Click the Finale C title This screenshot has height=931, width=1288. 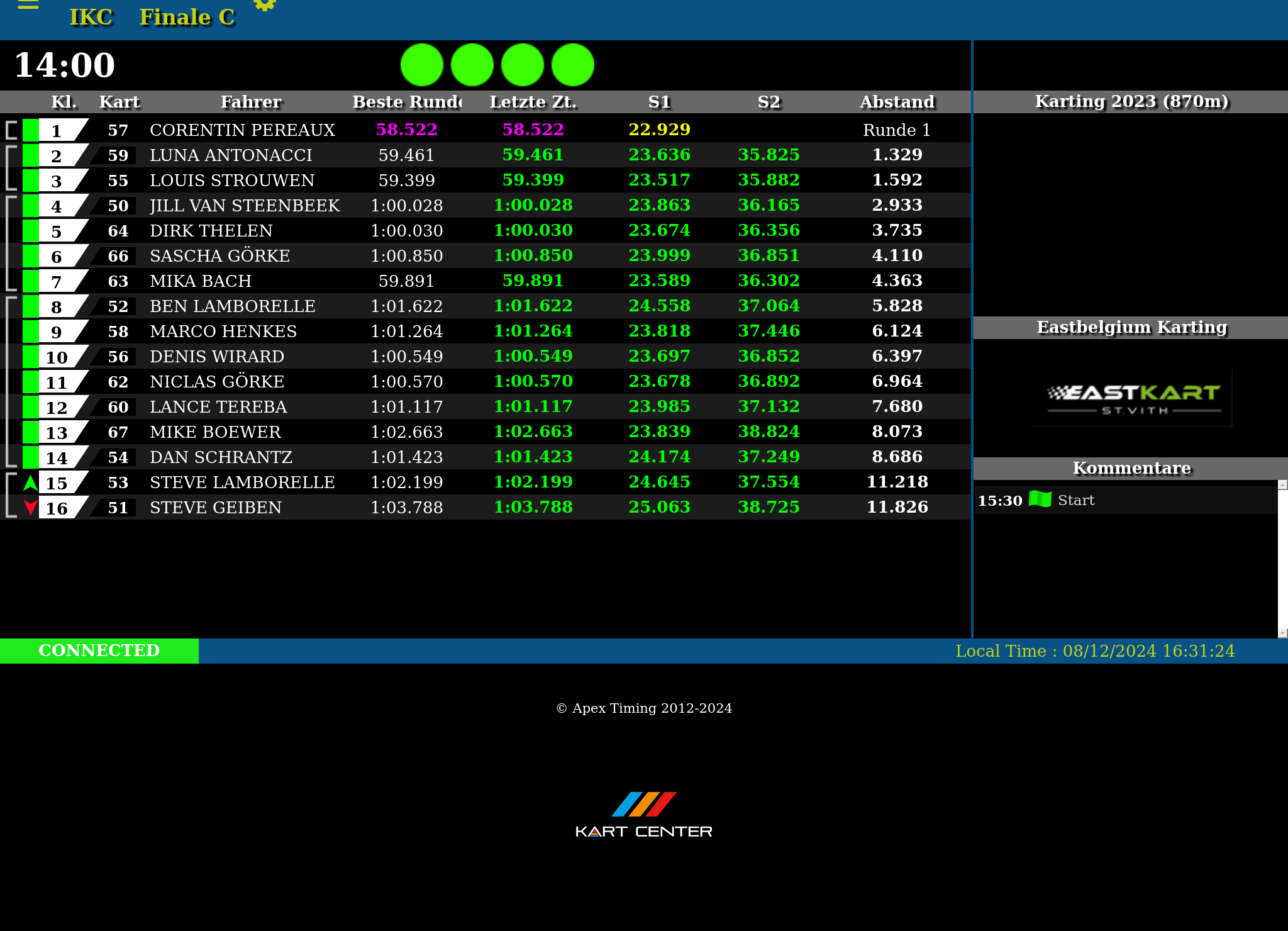click(x=187, y=18)
